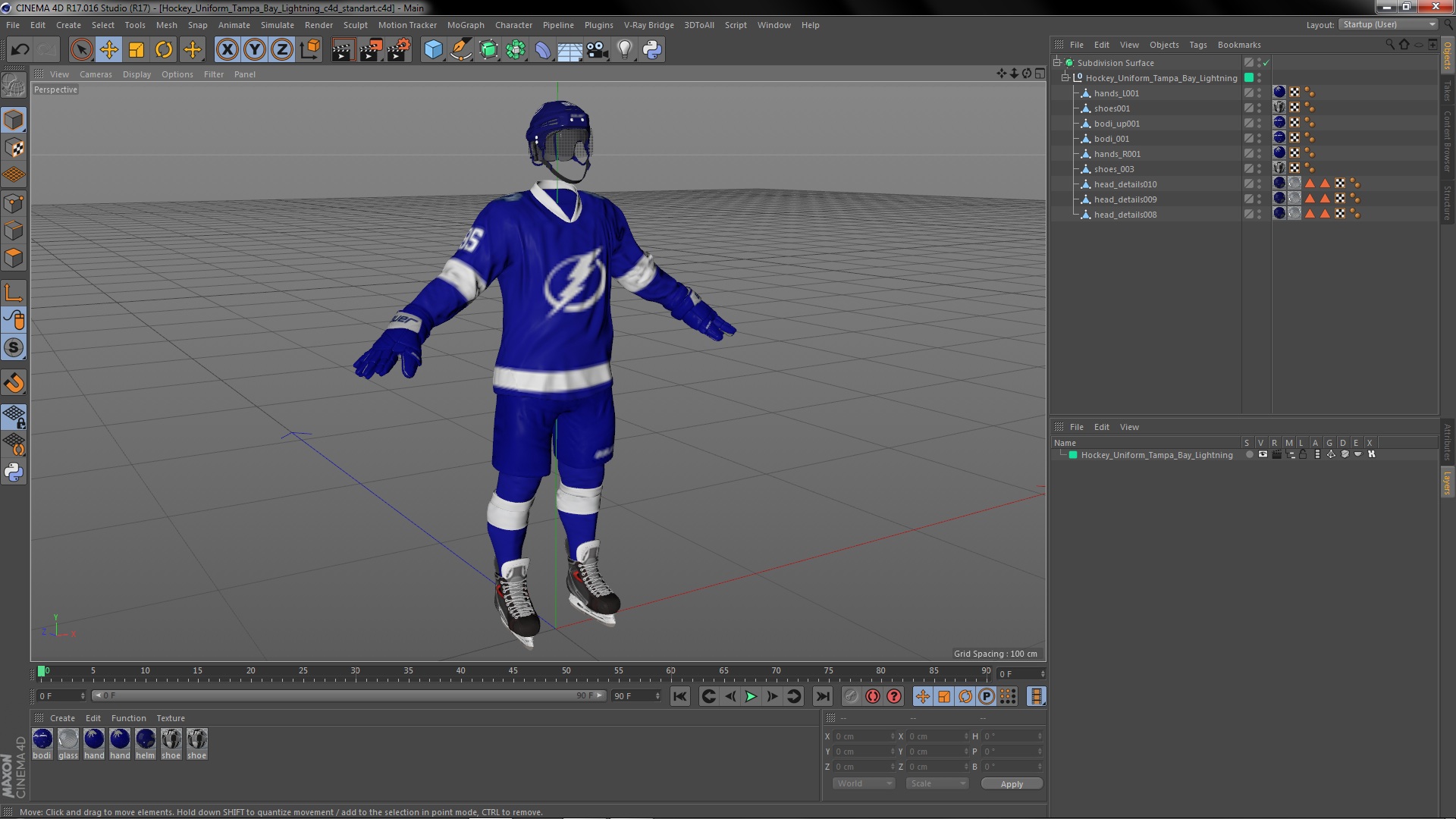1456x819 pixels.
Task: Go to end of animation
Action: pyautogui.click(x=822, y=696)
